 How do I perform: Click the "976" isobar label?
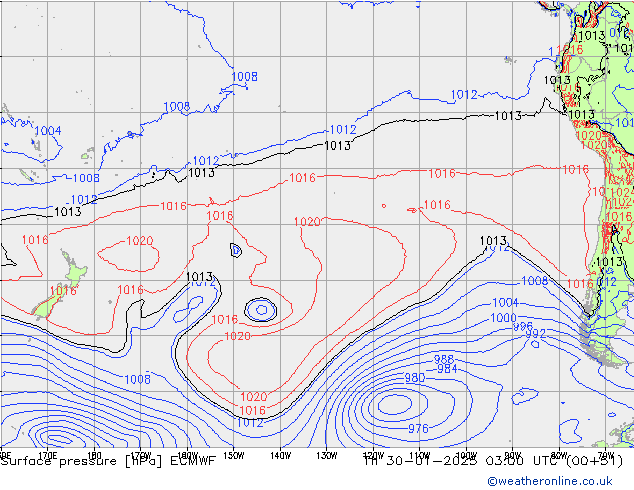pyautogui.click(x=418, y=429)
